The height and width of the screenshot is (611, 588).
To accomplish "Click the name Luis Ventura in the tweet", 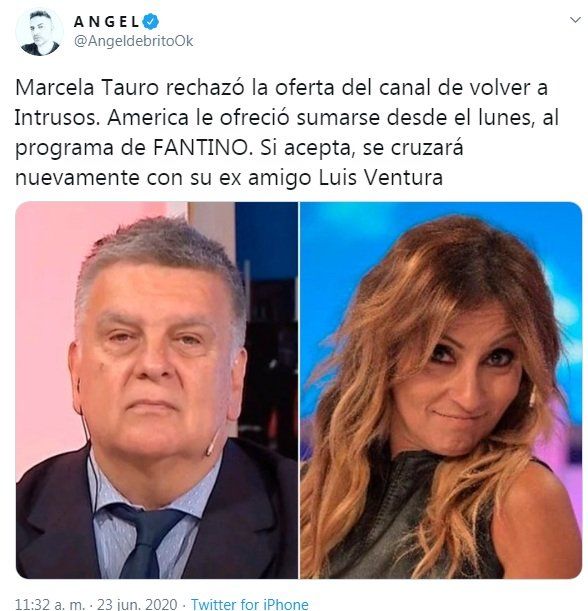I will click(381, 178).
